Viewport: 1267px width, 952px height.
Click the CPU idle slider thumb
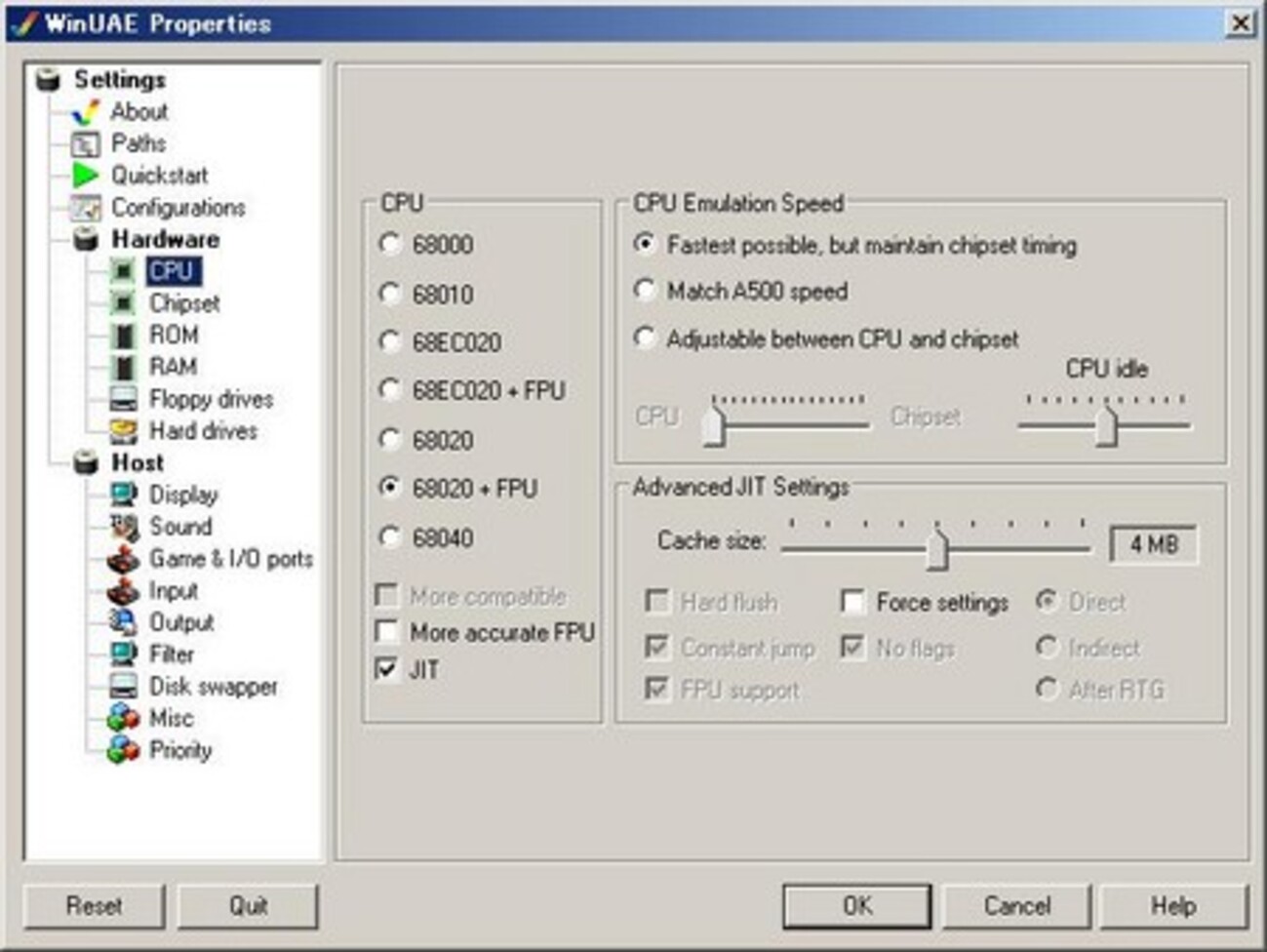(x=1105, y=426)
